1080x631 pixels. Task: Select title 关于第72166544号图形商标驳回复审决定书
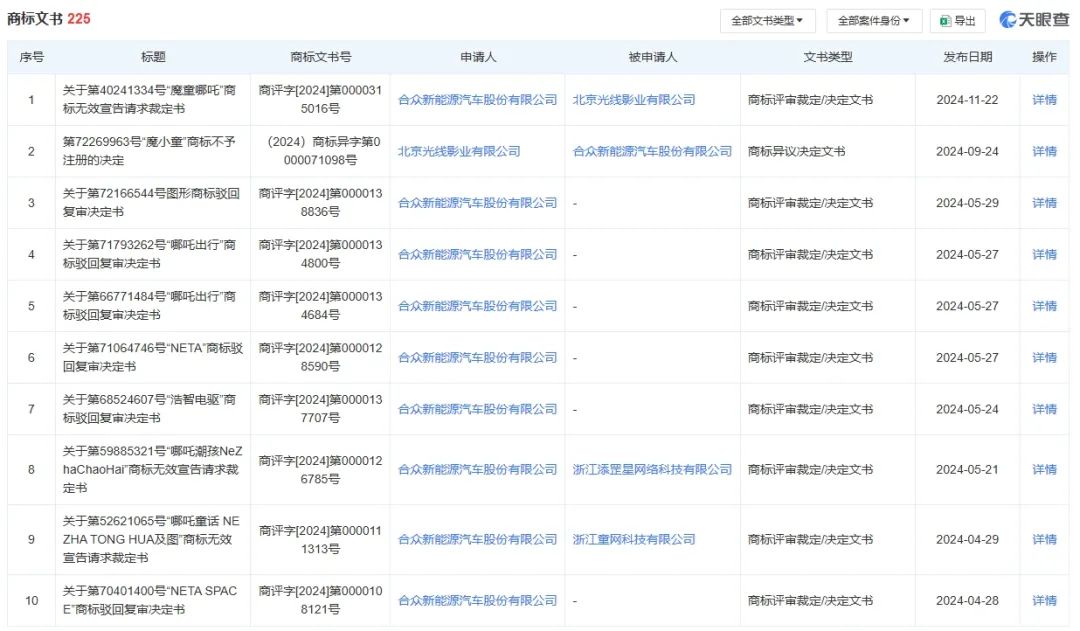point(151,203)
